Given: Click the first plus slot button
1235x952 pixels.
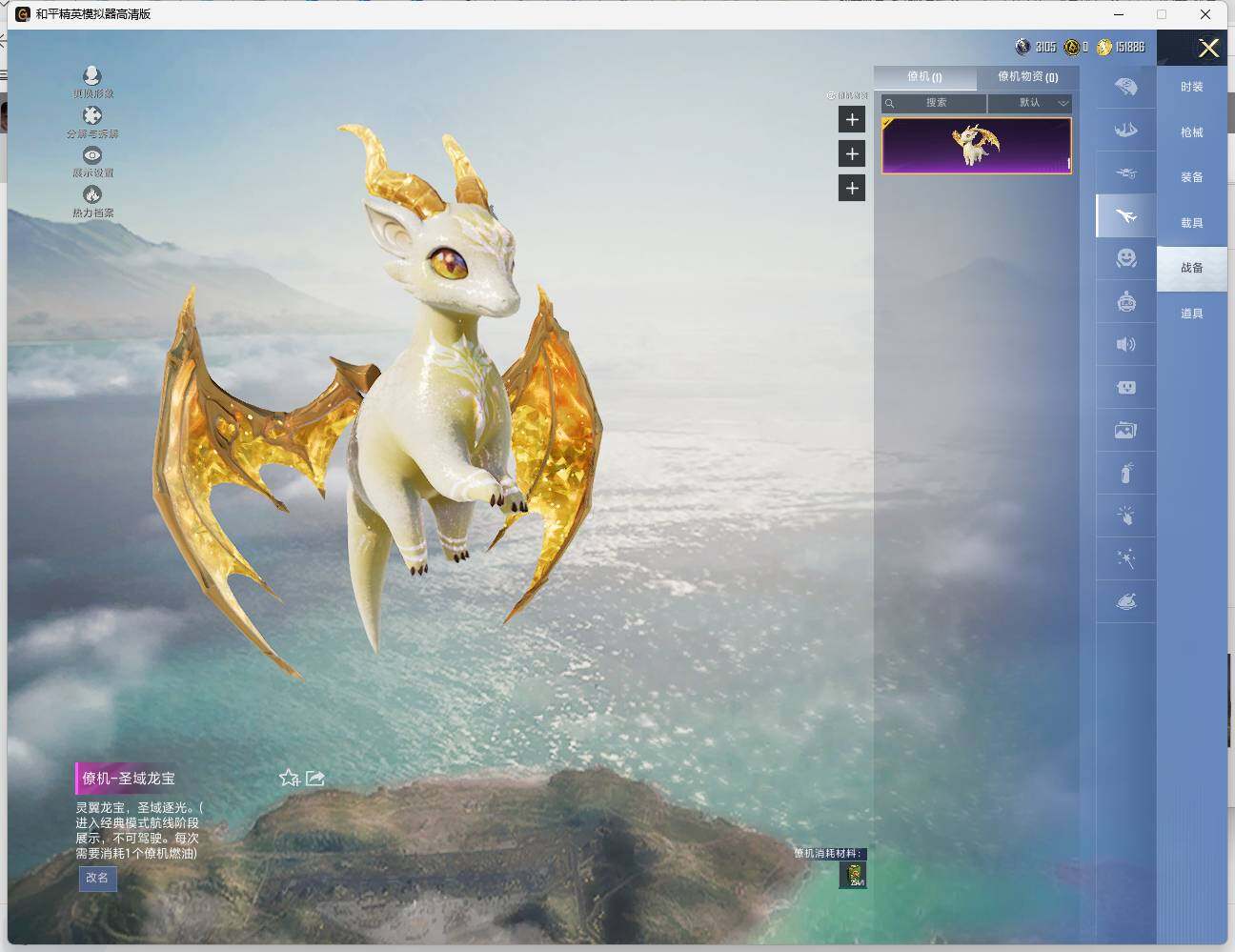Looking at the screenshot, I should click(x=852, y=119).
